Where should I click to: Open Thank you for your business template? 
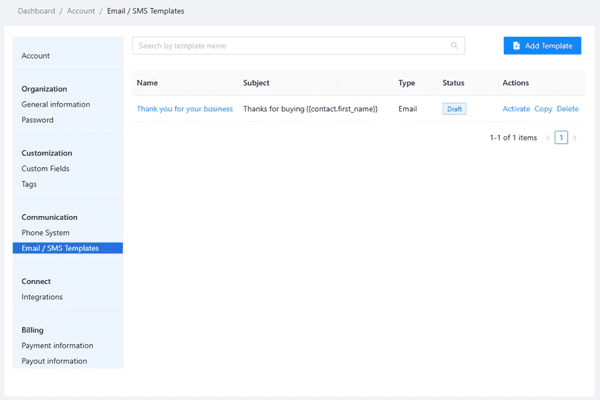[x=184, y=109]
